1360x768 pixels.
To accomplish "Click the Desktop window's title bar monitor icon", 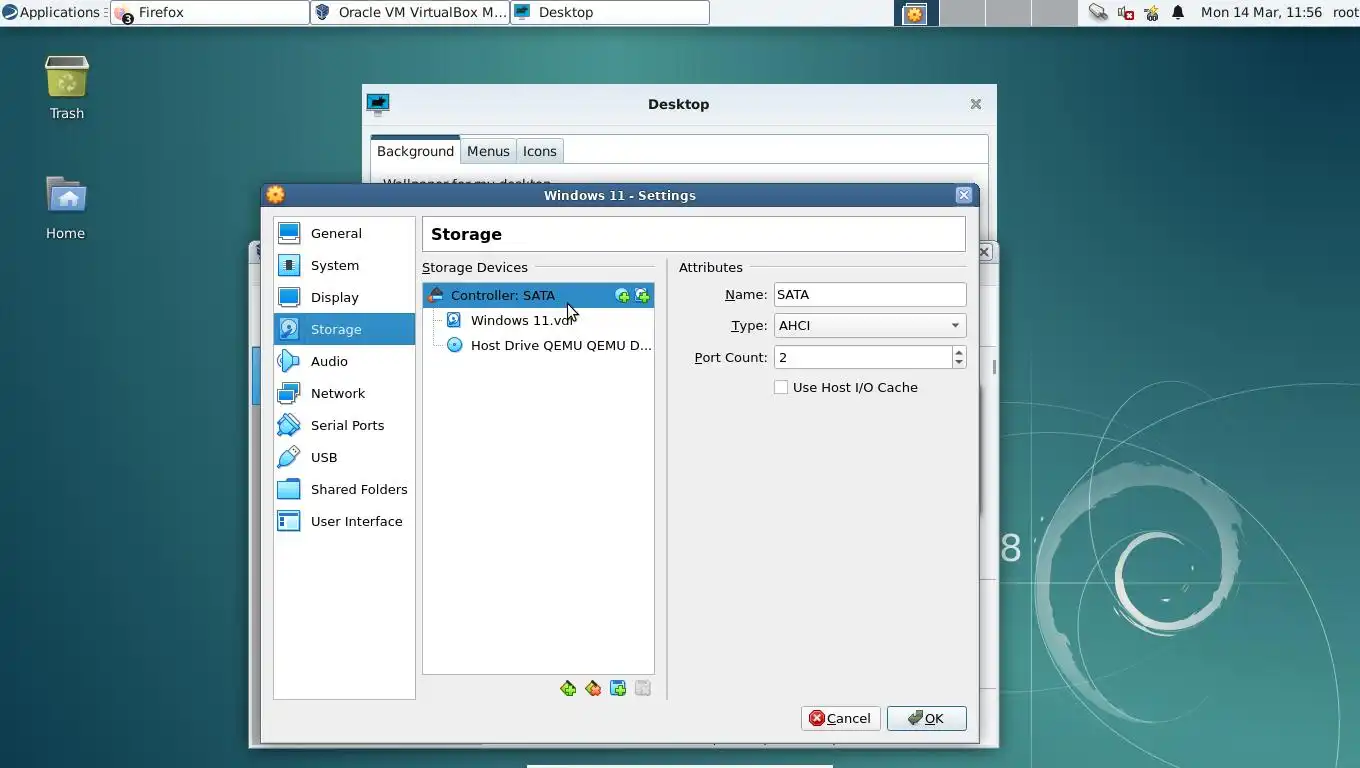I will (x=378, y=104).
